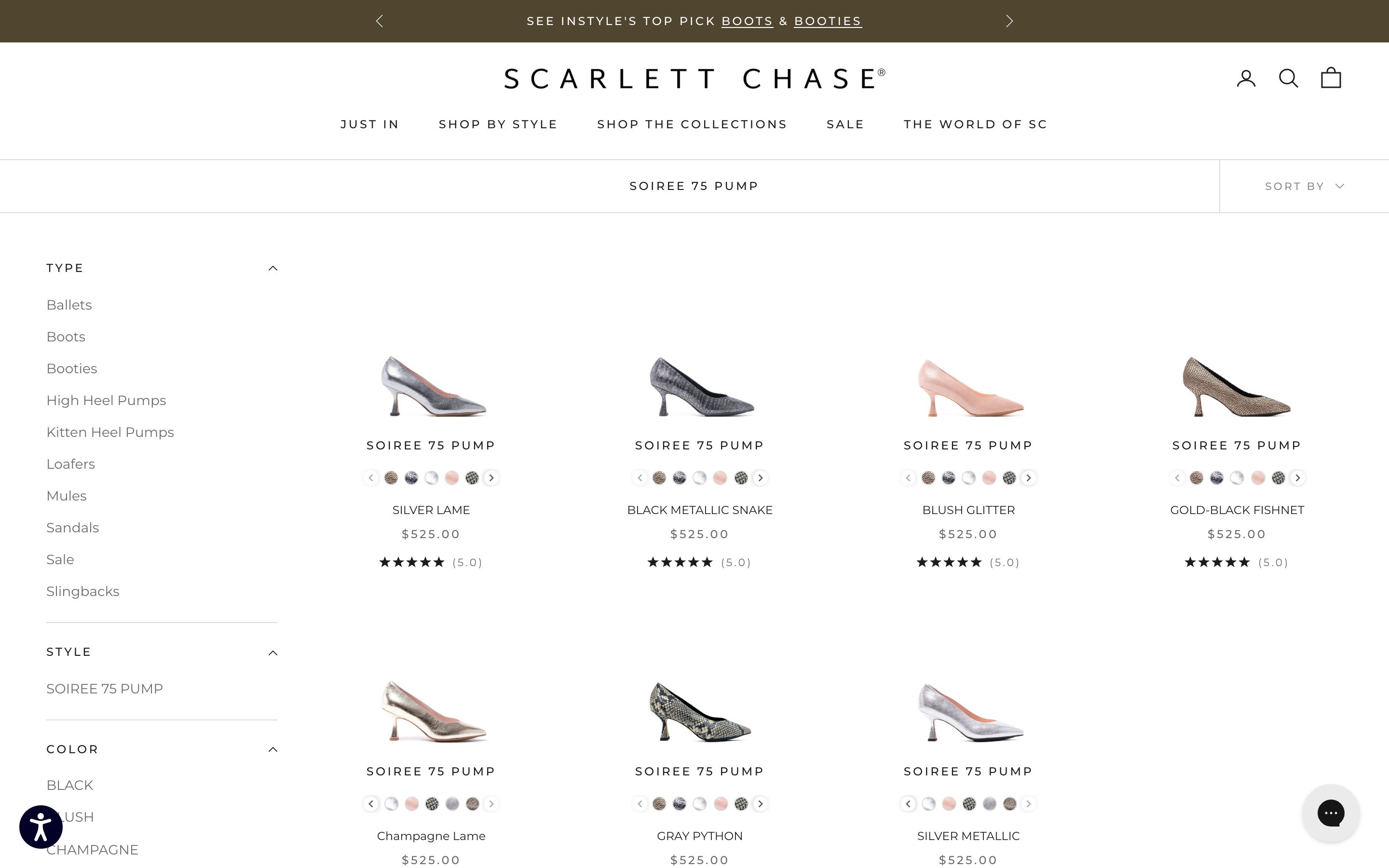Show next swatches on Silver Lame pump
1389x868 pixels.
tap(491, 477)
